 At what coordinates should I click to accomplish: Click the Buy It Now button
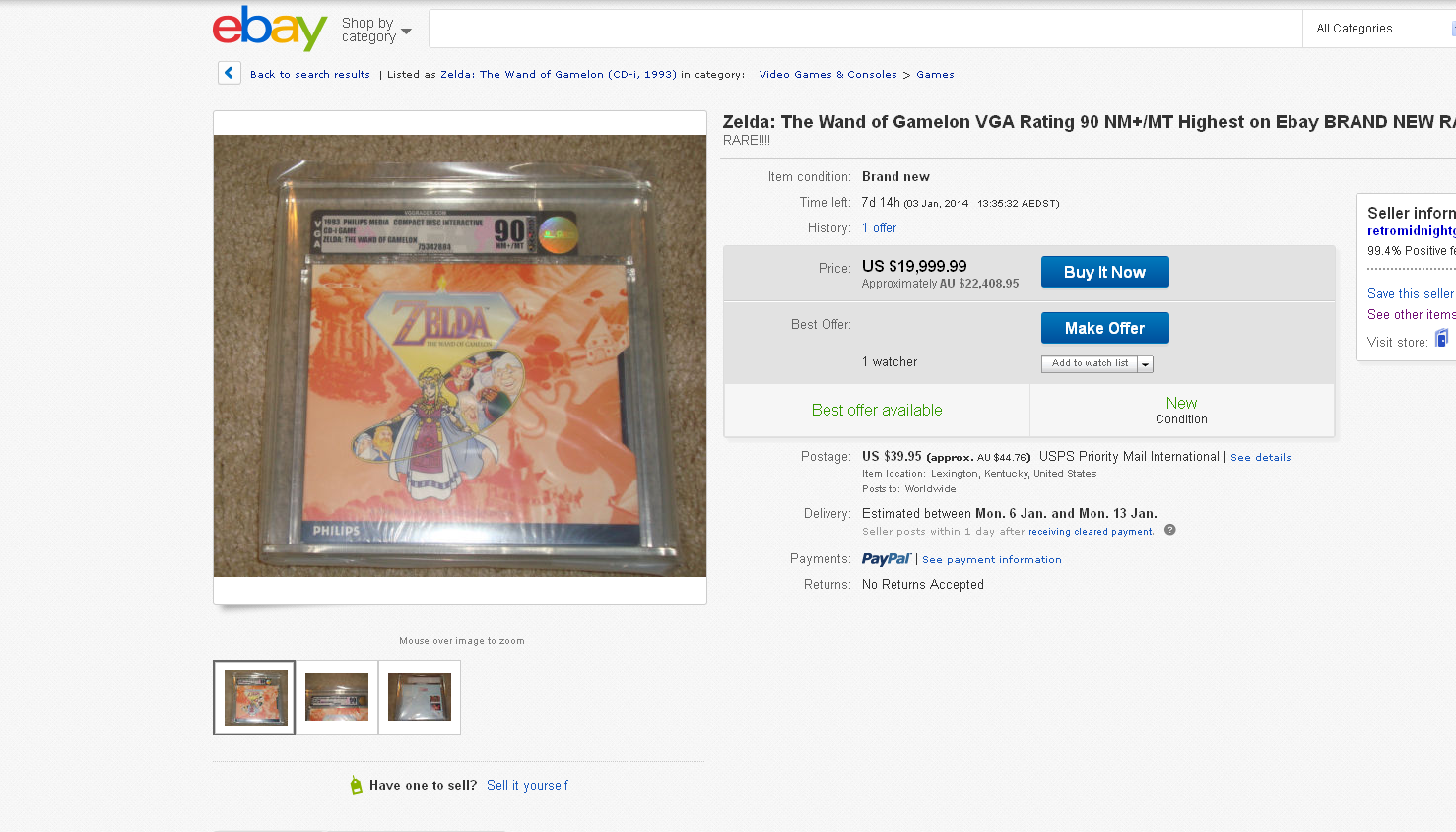[1104, 272]
